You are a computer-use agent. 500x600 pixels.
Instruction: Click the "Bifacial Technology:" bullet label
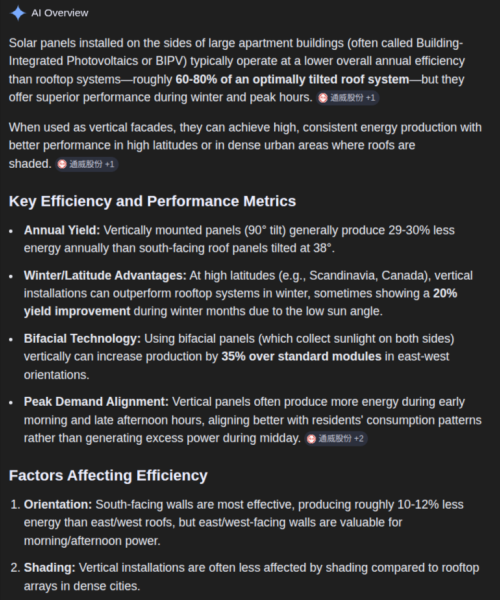pos(82,339)
